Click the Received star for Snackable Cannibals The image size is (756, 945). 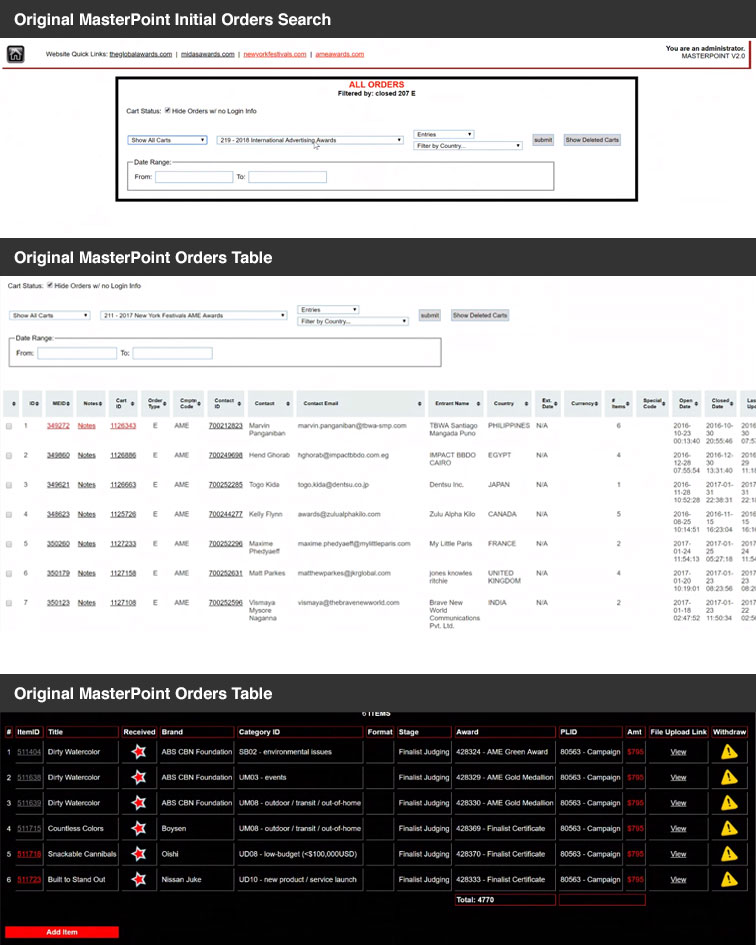coord(139,854)
